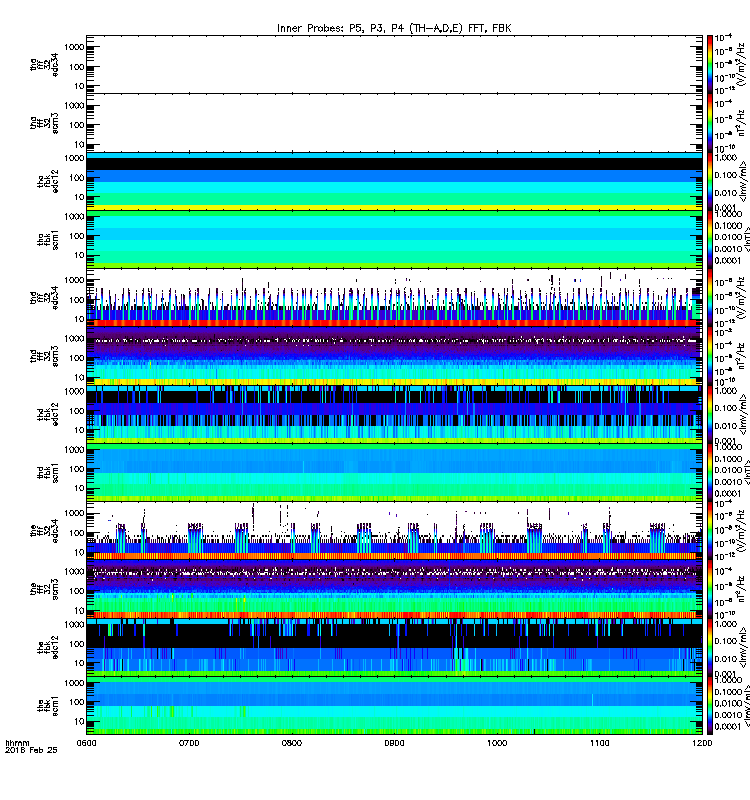Click the '2018 Feb 25' date label
750x800 pixels.
pyautogui.click(x=31, y=750)
